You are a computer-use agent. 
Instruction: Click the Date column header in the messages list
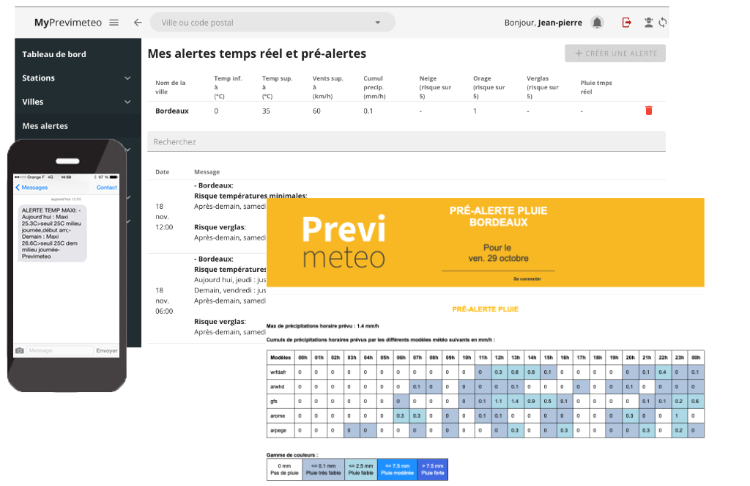coord(162,172)
